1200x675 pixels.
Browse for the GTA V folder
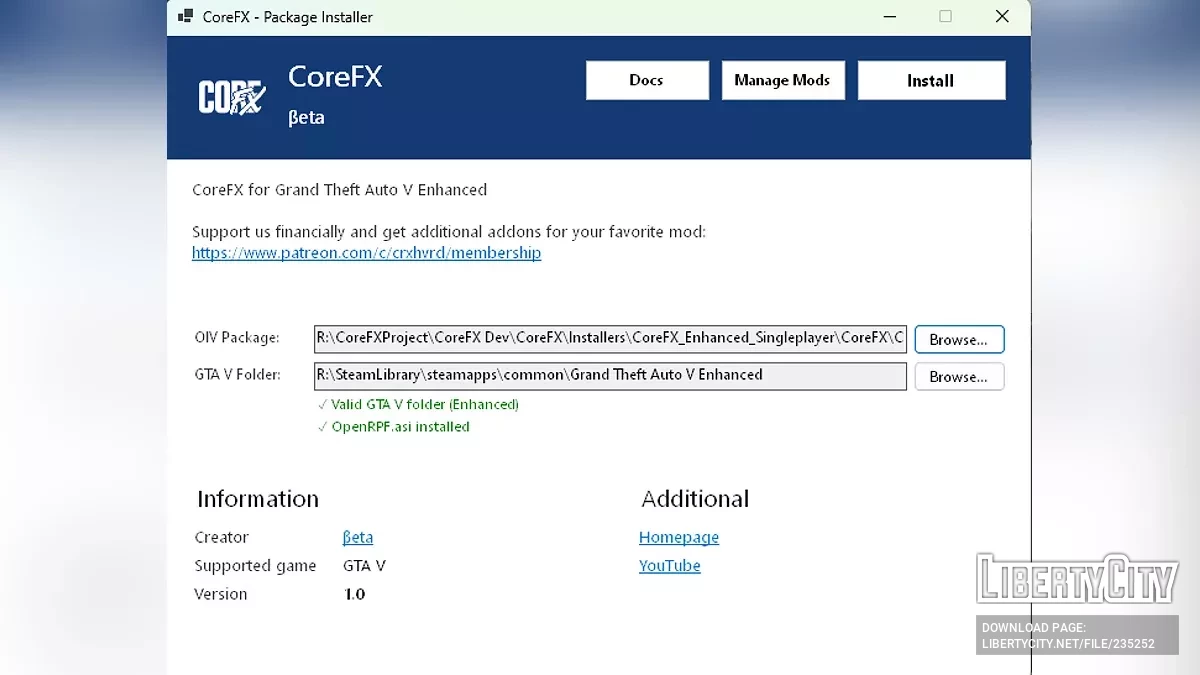(958, 377)
